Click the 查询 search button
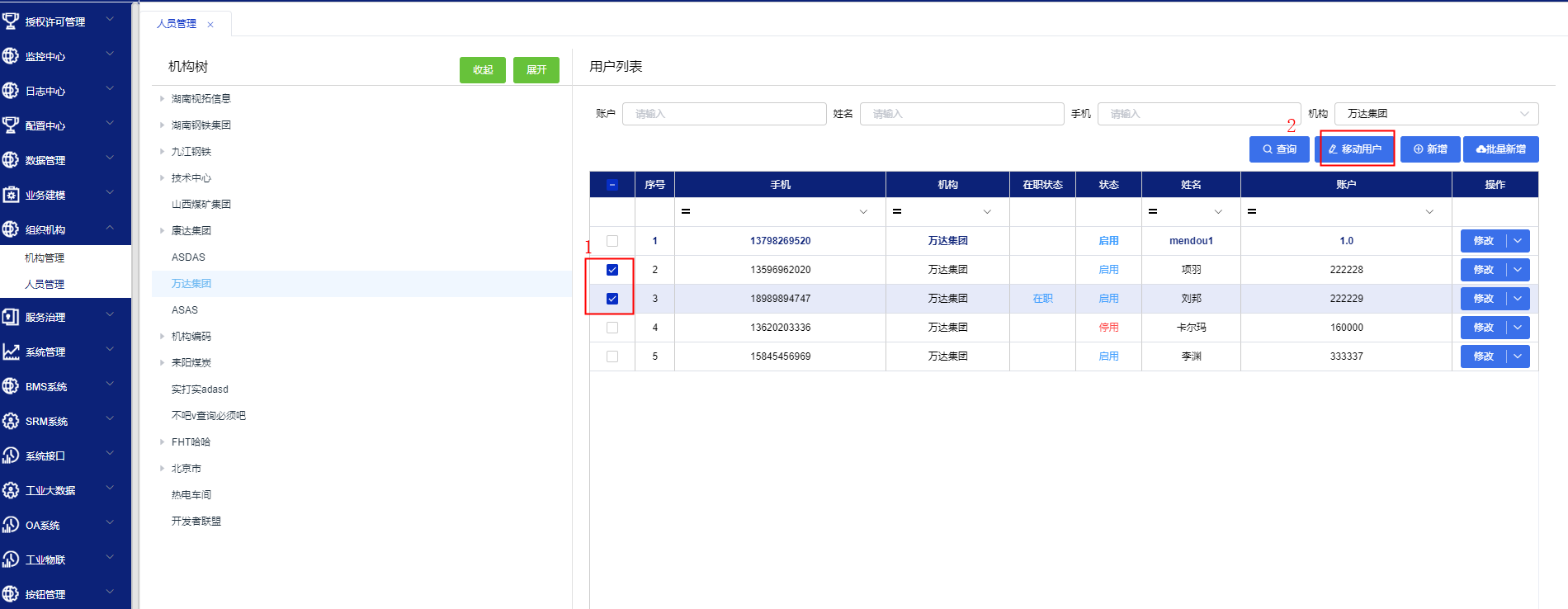Image resolution: width=1568 pixels, height=609 pixels. point(1278,149)
